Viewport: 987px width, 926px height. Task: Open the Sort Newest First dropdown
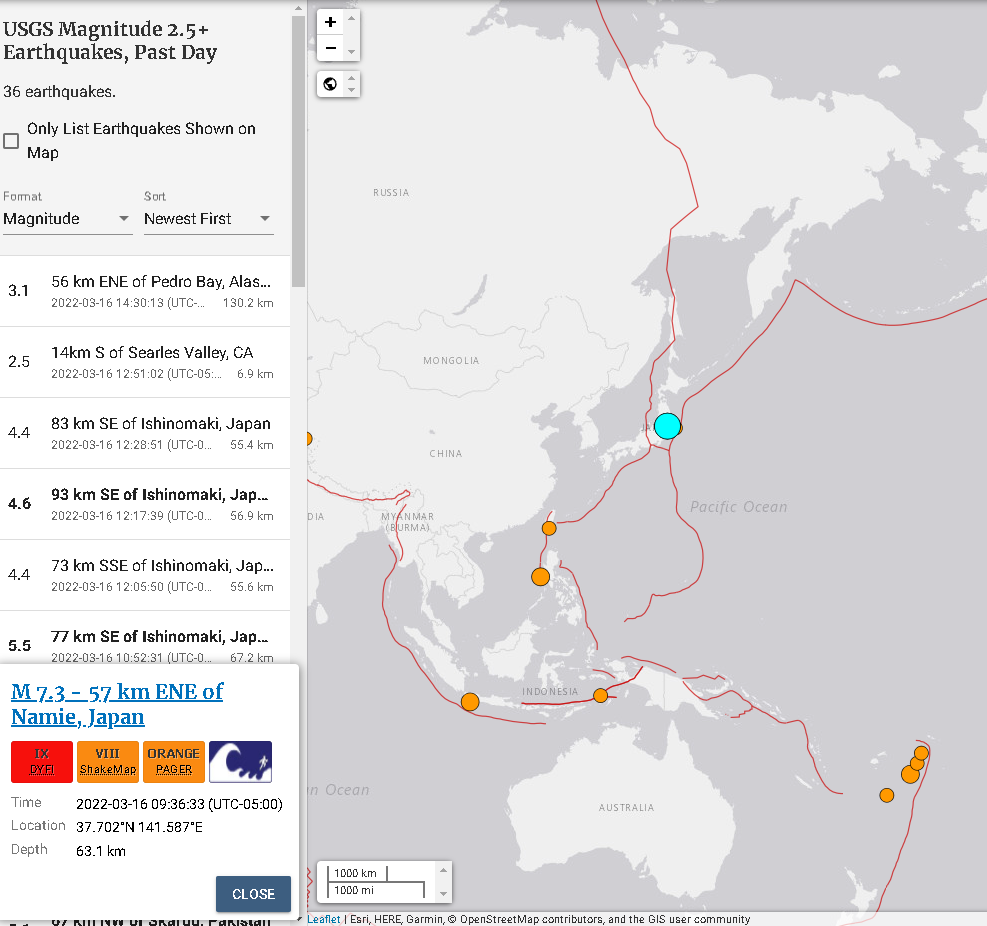coord(208,218)
